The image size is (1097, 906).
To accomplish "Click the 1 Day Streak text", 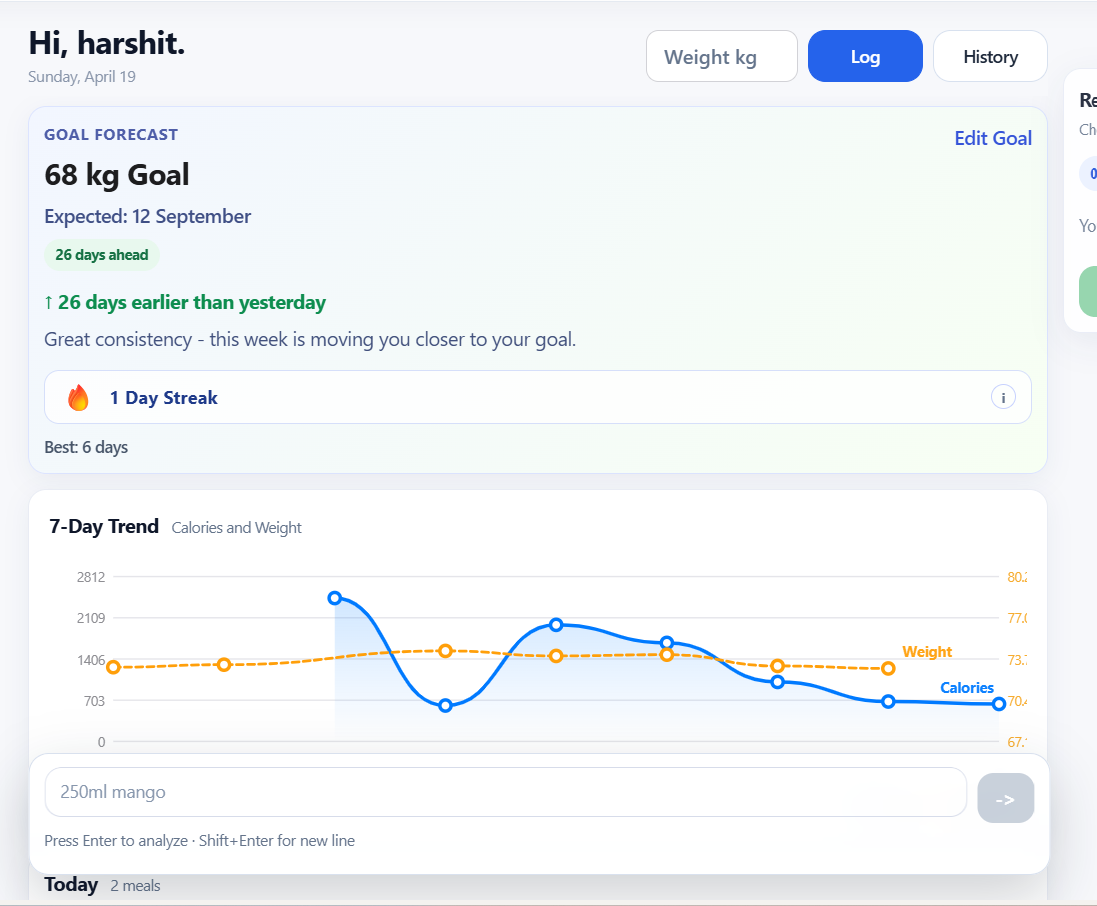I will point(163,398).
